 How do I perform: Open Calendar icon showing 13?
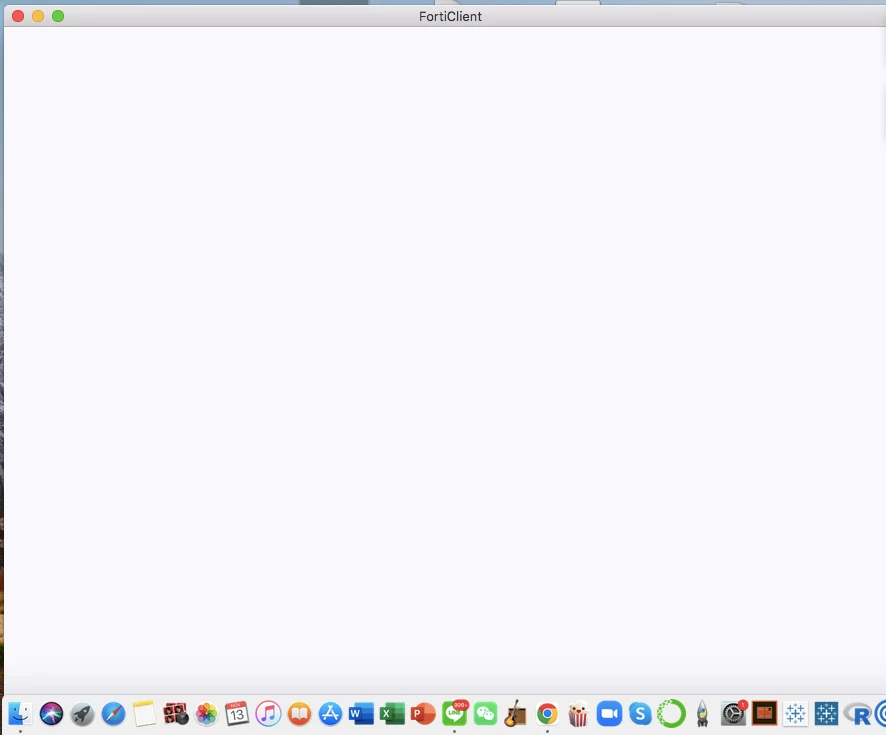237,714
